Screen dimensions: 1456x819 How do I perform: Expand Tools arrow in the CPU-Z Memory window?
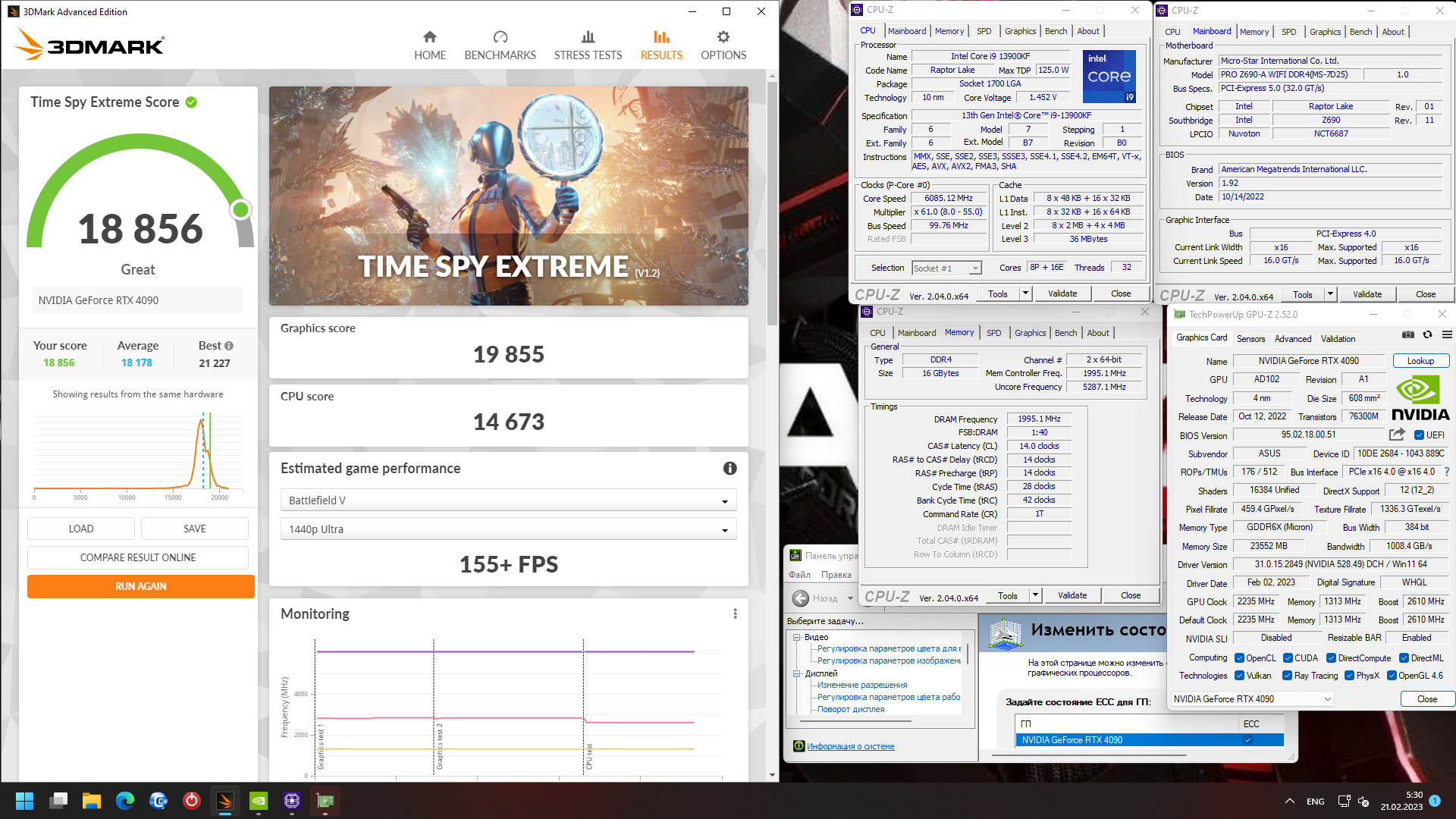click(1035, 595)
